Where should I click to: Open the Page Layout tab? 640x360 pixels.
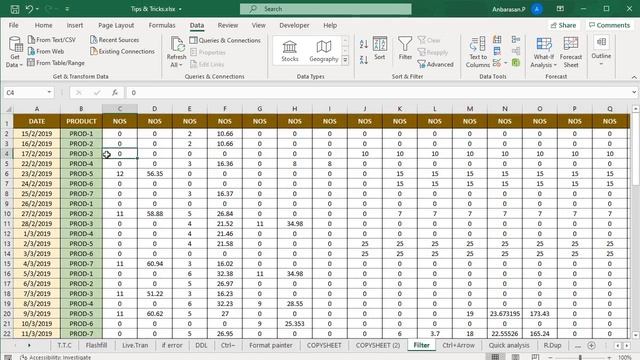coord(116,25)
